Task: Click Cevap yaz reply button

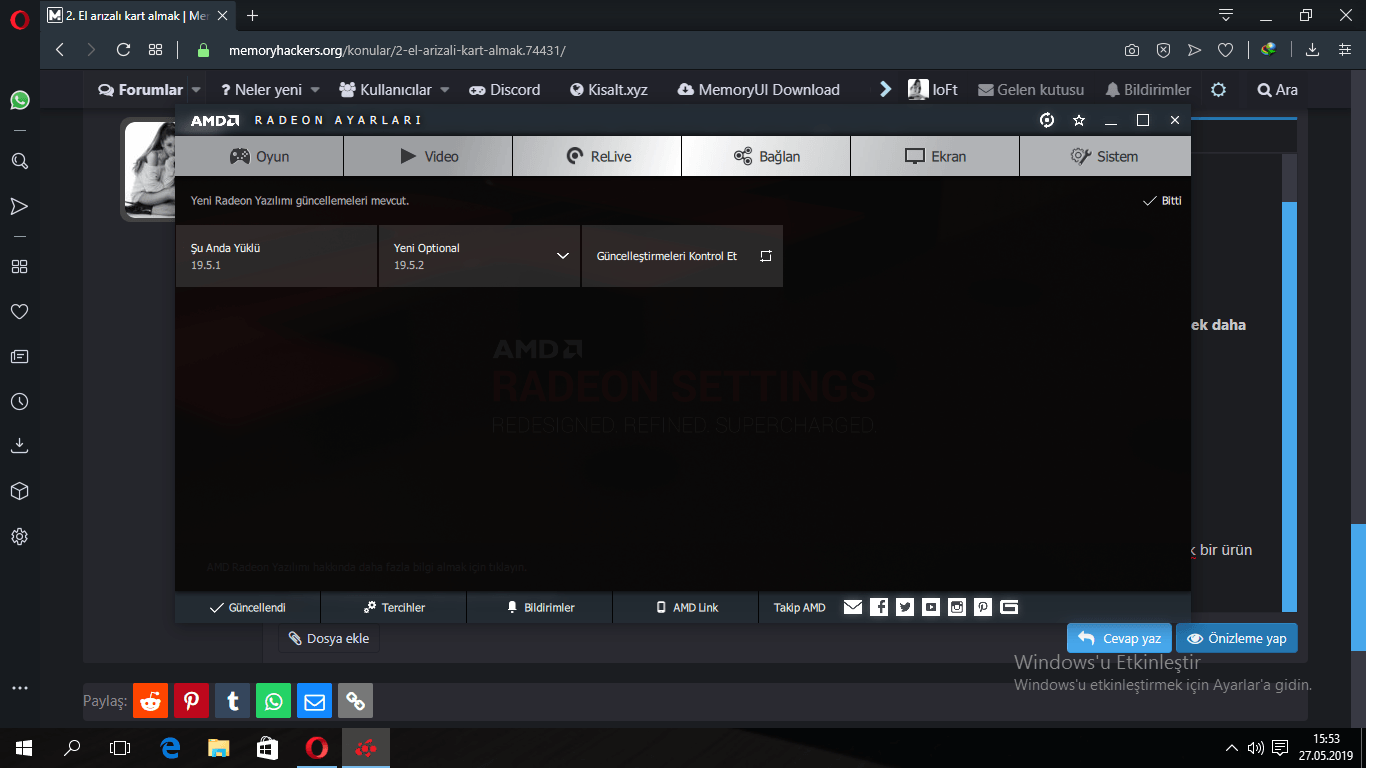Action: [x=1119, y=638]
